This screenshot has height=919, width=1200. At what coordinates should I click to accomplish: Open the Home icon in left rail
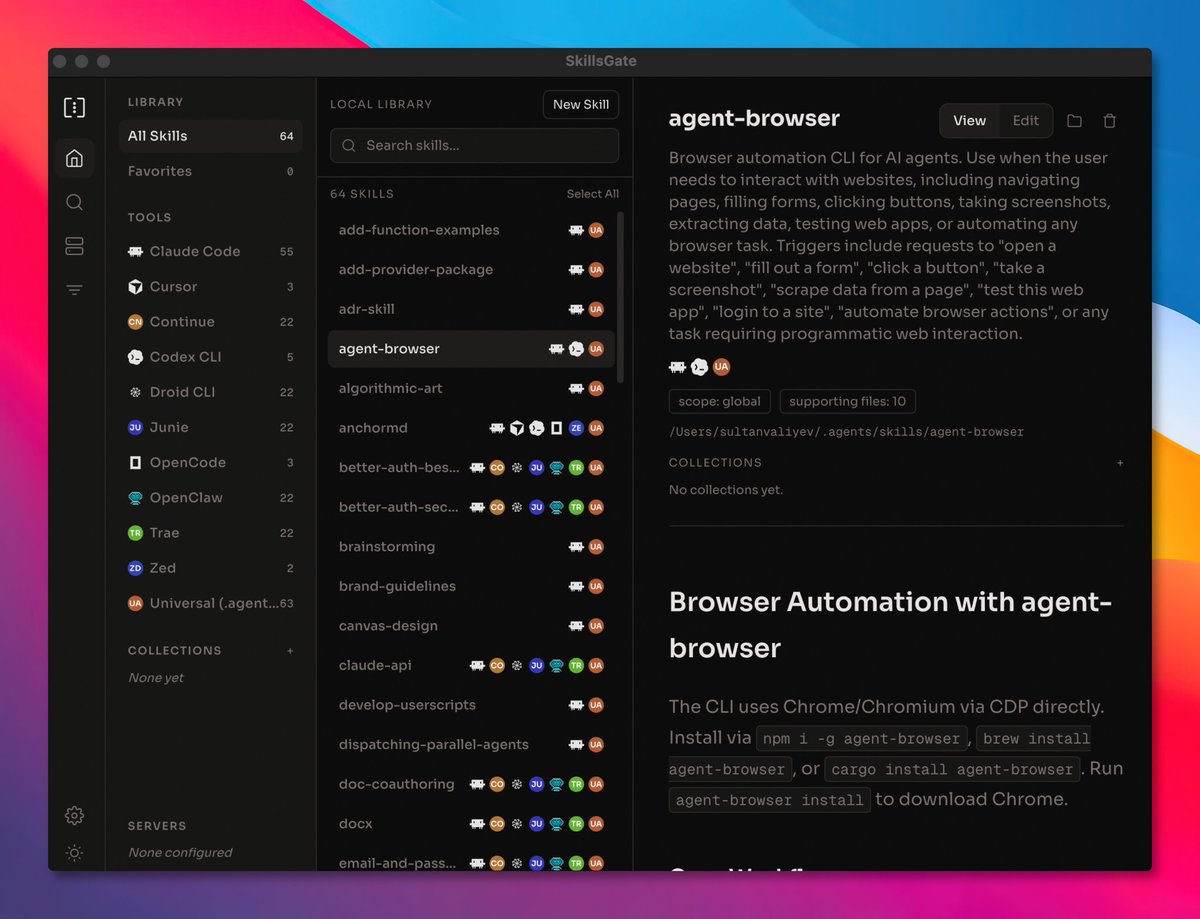(x=74, y=158)
